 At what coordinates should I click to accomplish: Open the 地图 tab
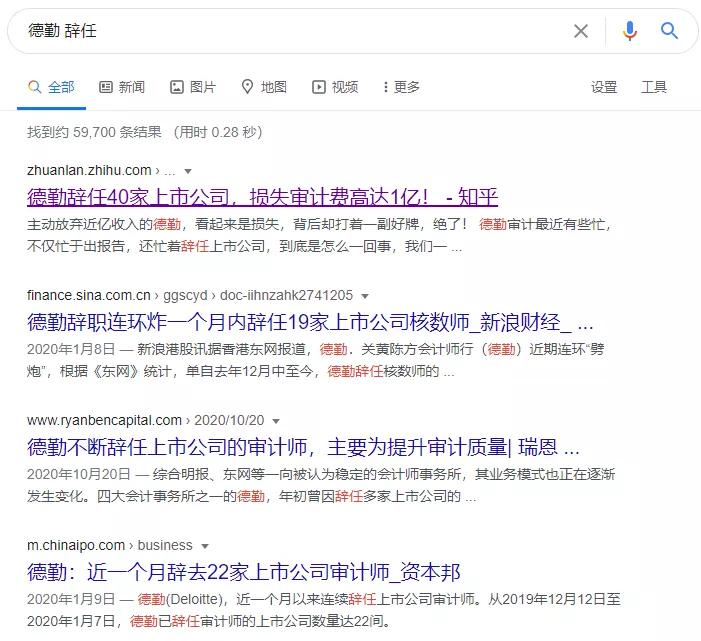[264, 87]
